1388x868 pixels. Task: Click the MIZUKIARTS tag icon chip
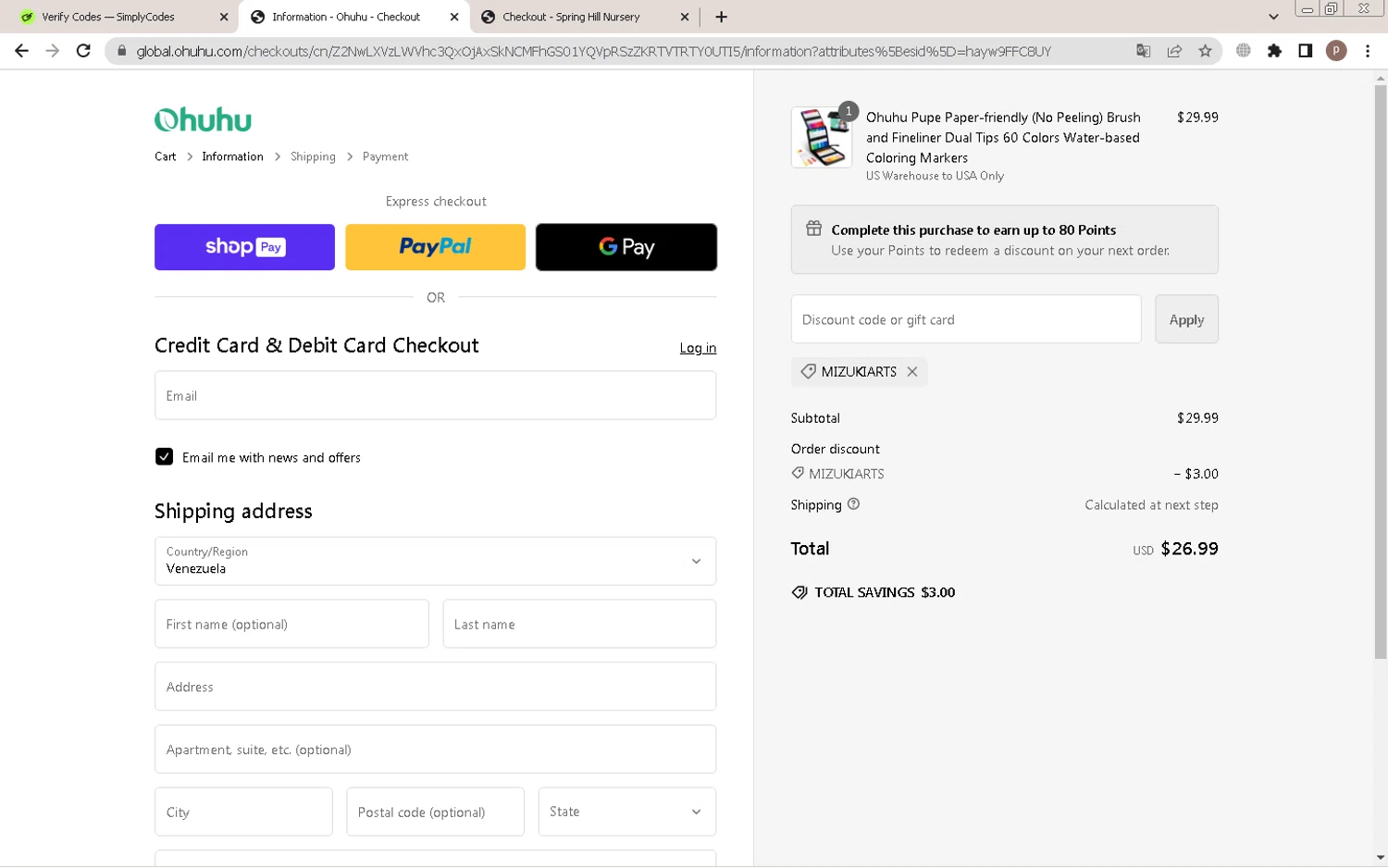click(x=808, y=371)
